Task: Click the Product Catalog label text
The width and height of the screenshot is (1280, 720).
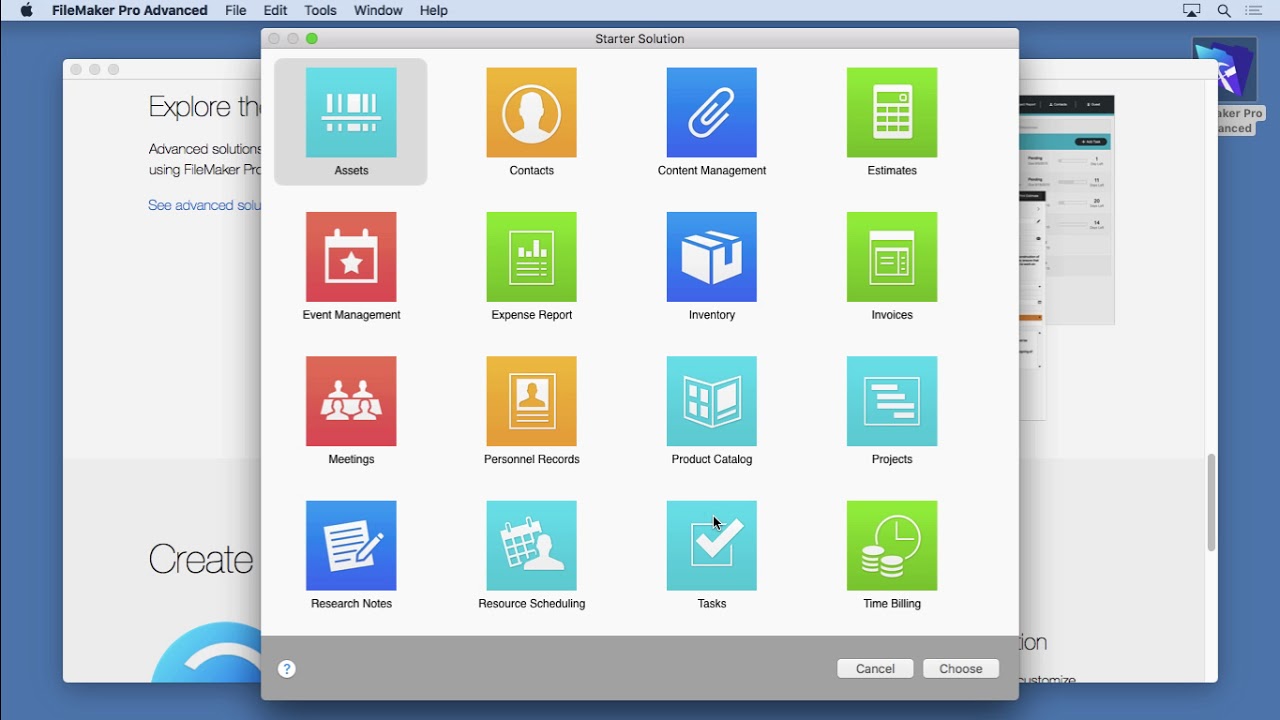Action: pos(712,460)
